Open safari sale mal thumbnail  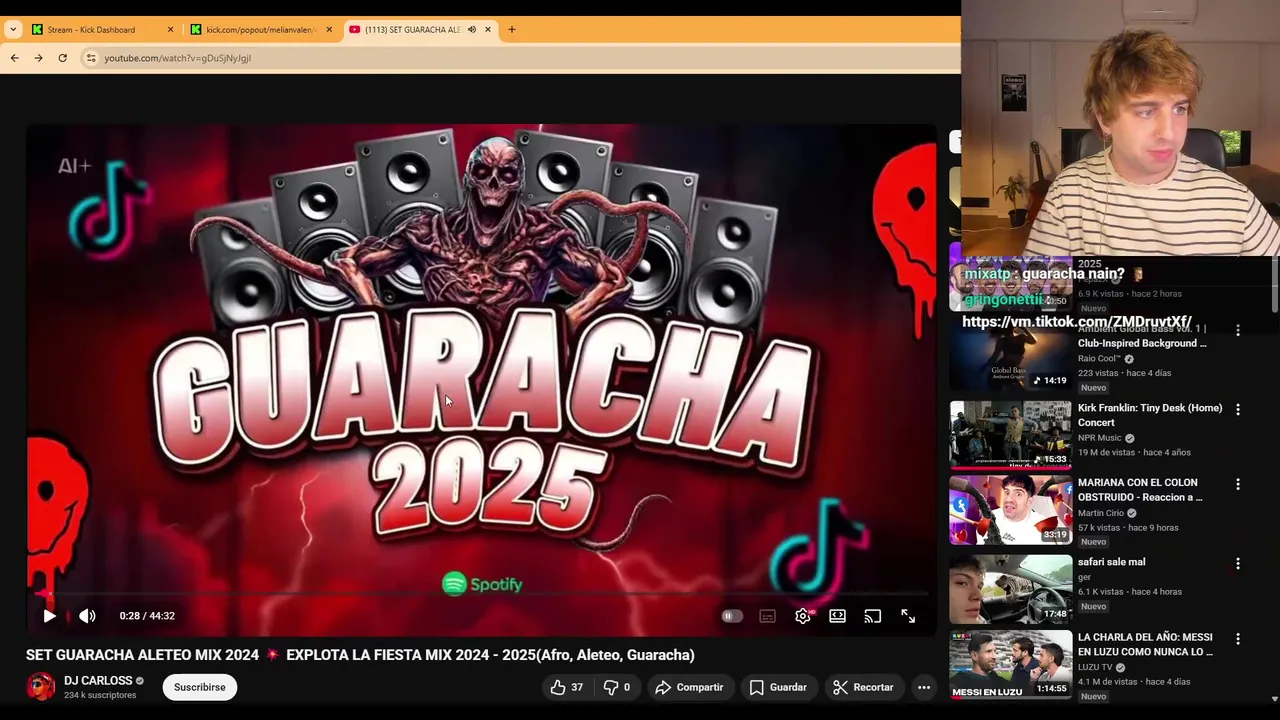coord(1010,589)
